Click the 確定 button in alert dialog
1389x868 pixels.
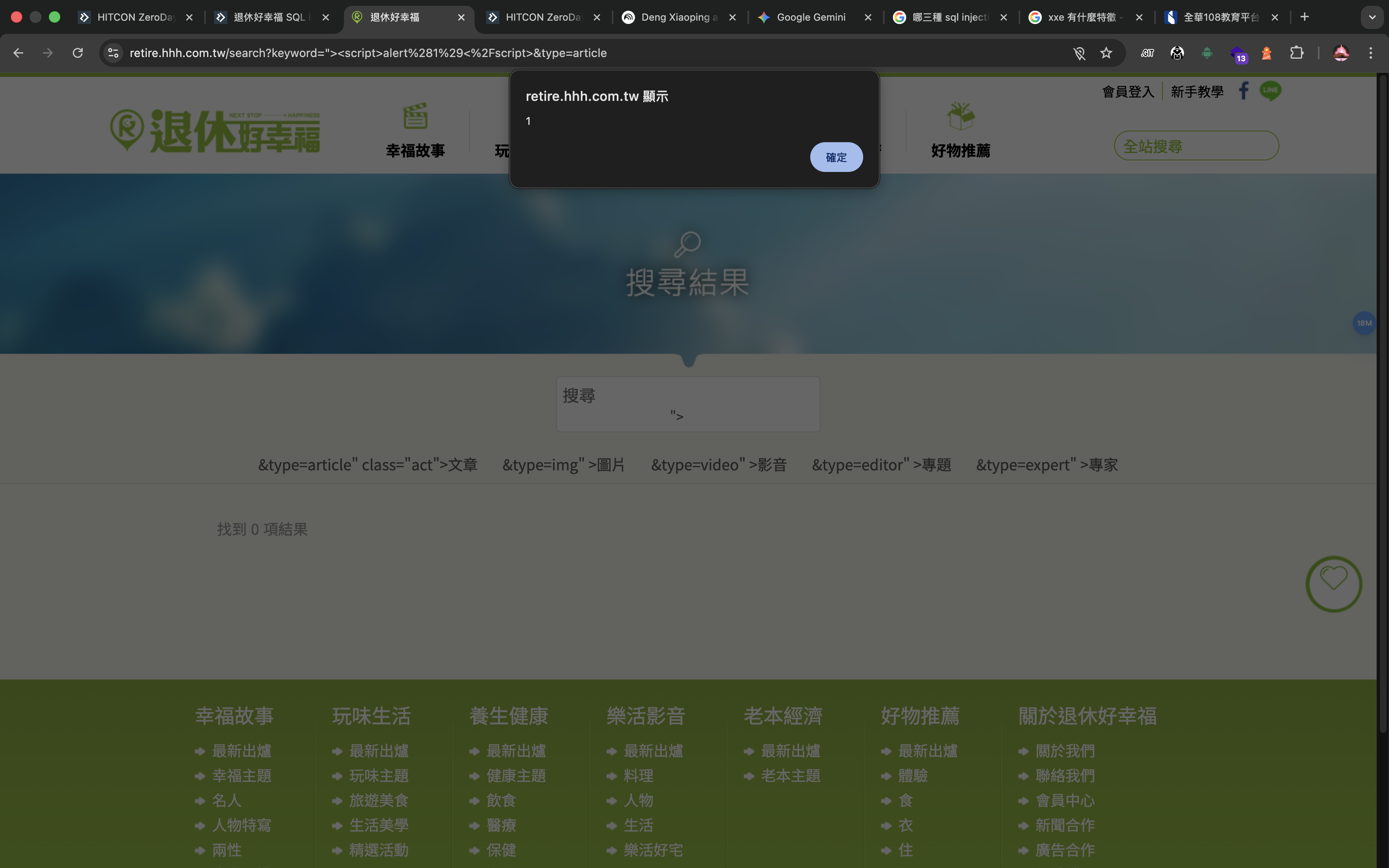pyautogui.click(x=836, y=157)
